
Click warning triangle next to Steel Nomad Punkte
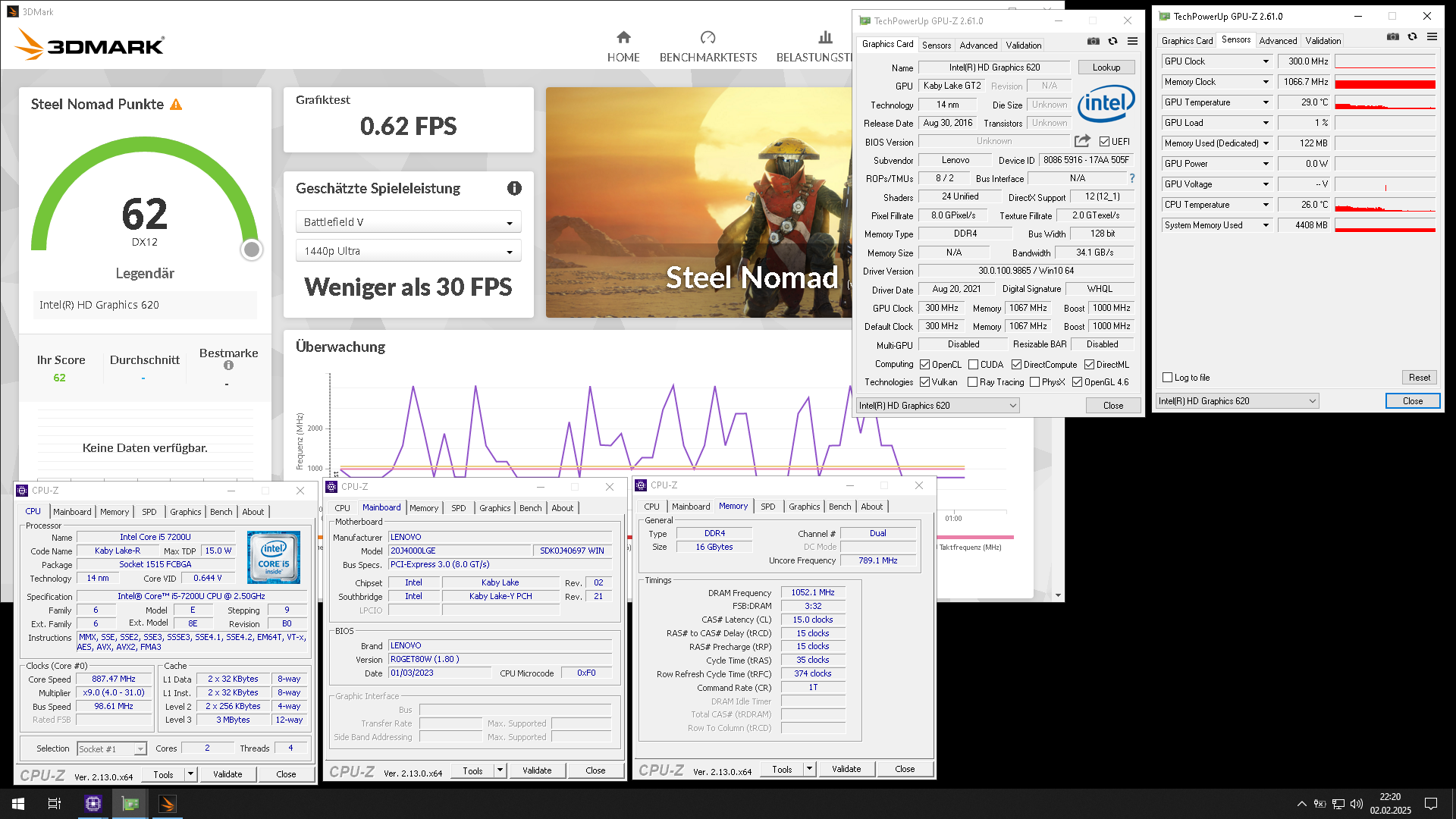pyautogui.click(x=176, y=105)
